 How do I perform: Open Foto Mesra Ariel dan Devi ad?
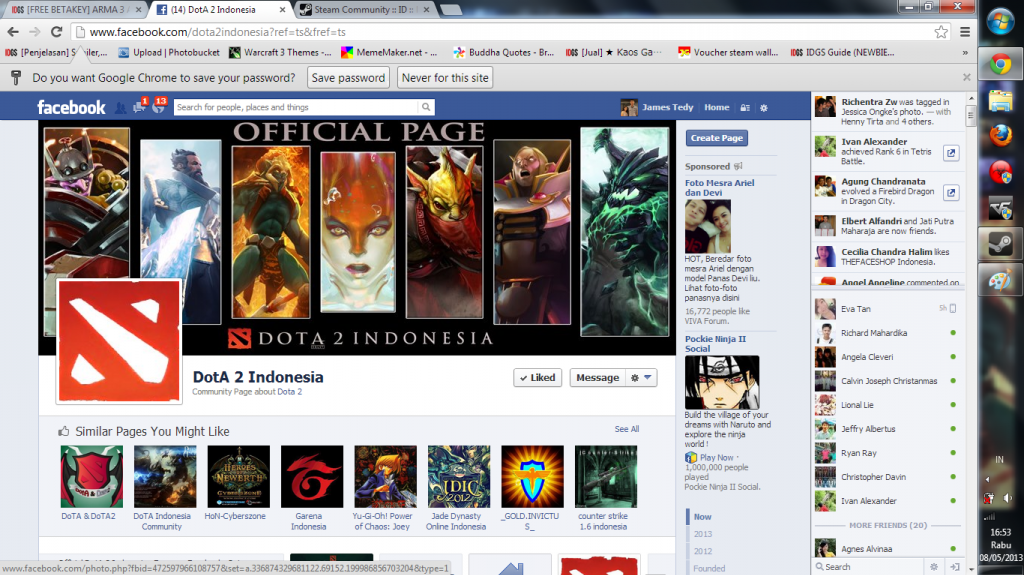[719, 188]
